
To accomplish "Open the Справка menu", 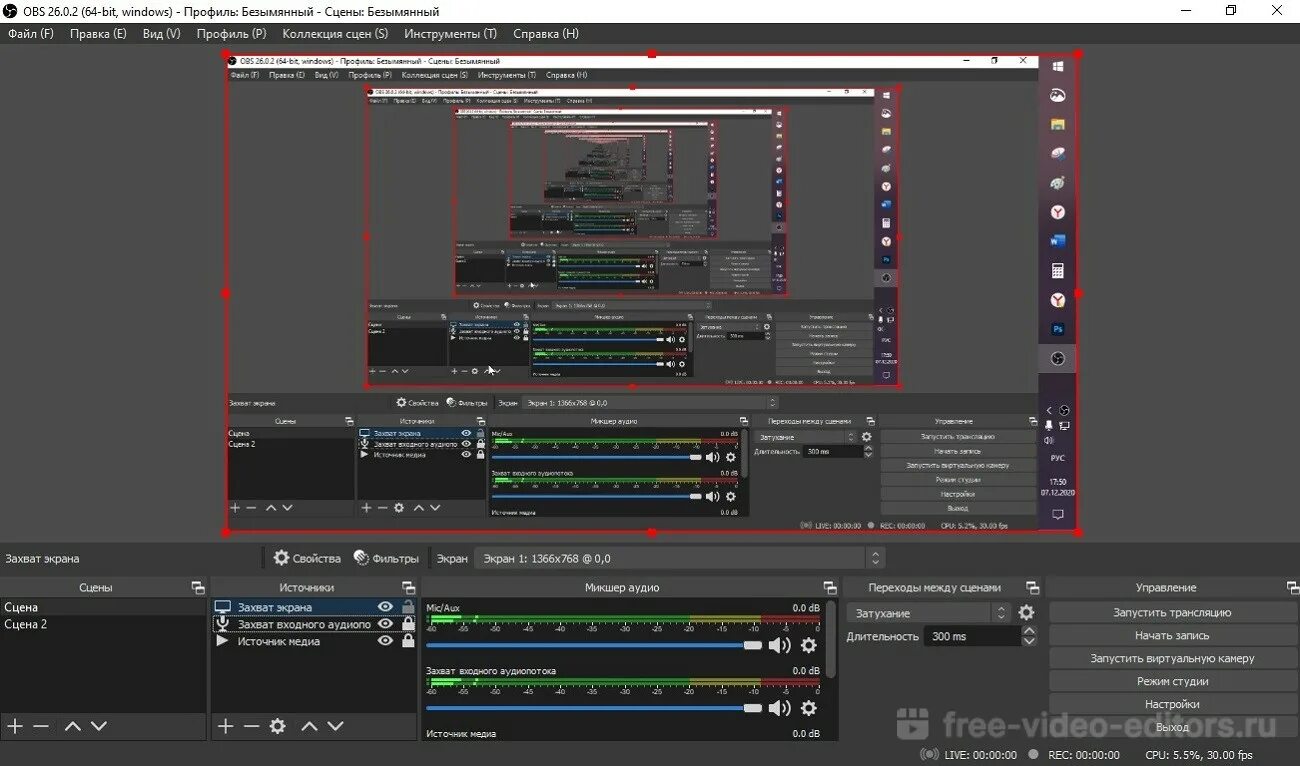I will pyautogui.click(x=545, y=33).
